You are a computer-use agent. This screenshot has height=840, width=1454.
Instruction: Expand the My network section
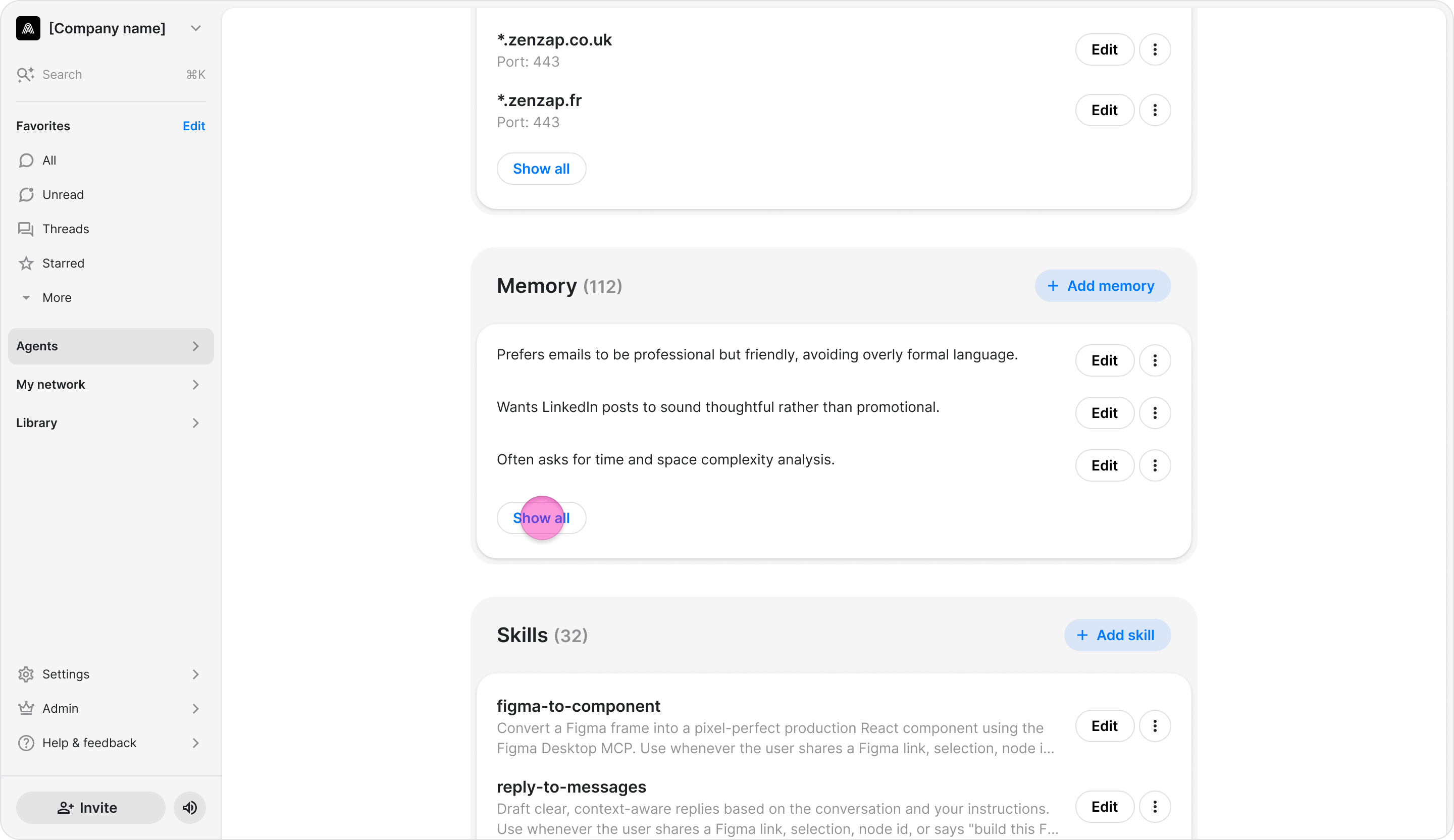(x=111, y=384)
